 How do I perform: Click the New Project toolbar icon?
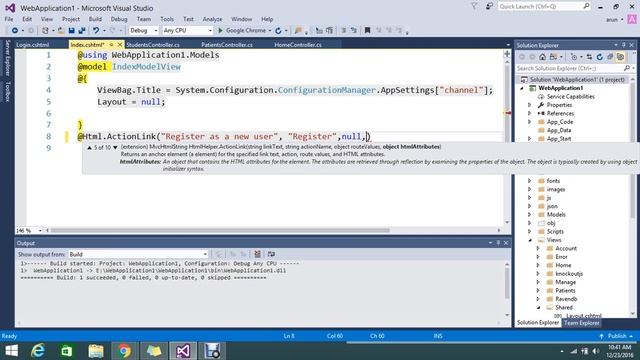(45, 31)
